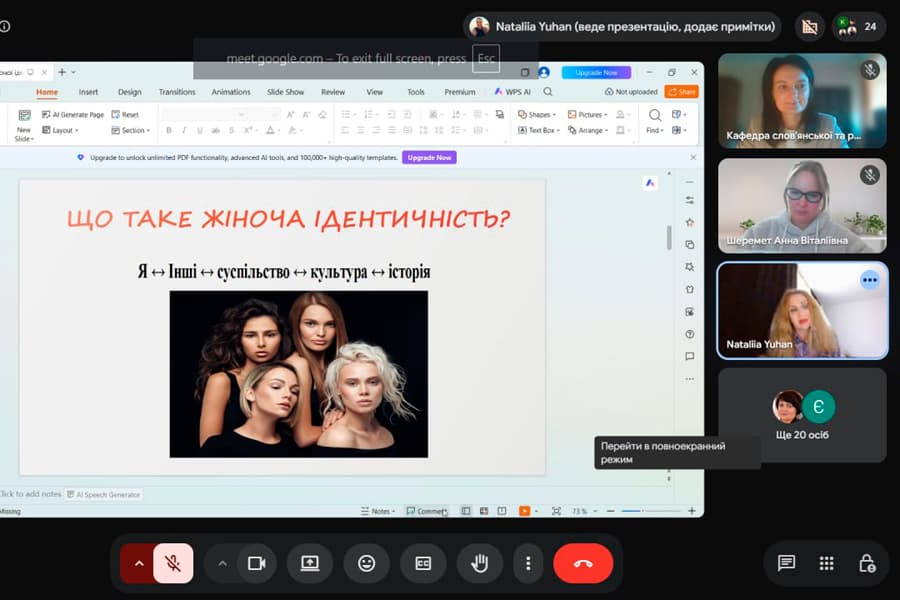Start slideshow from the orange play button

click(x=524, y=511)
